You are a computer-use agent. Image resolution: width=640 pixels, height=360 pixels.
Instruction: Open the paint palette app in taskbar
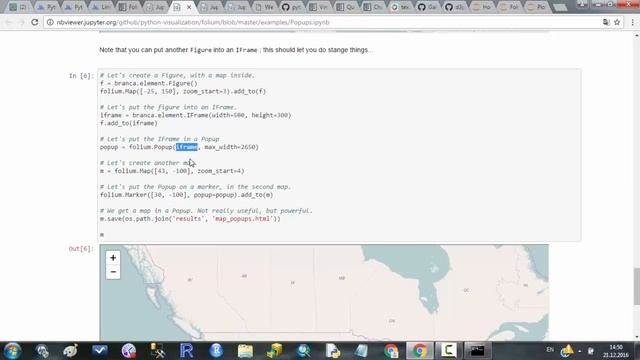[71, 351]
